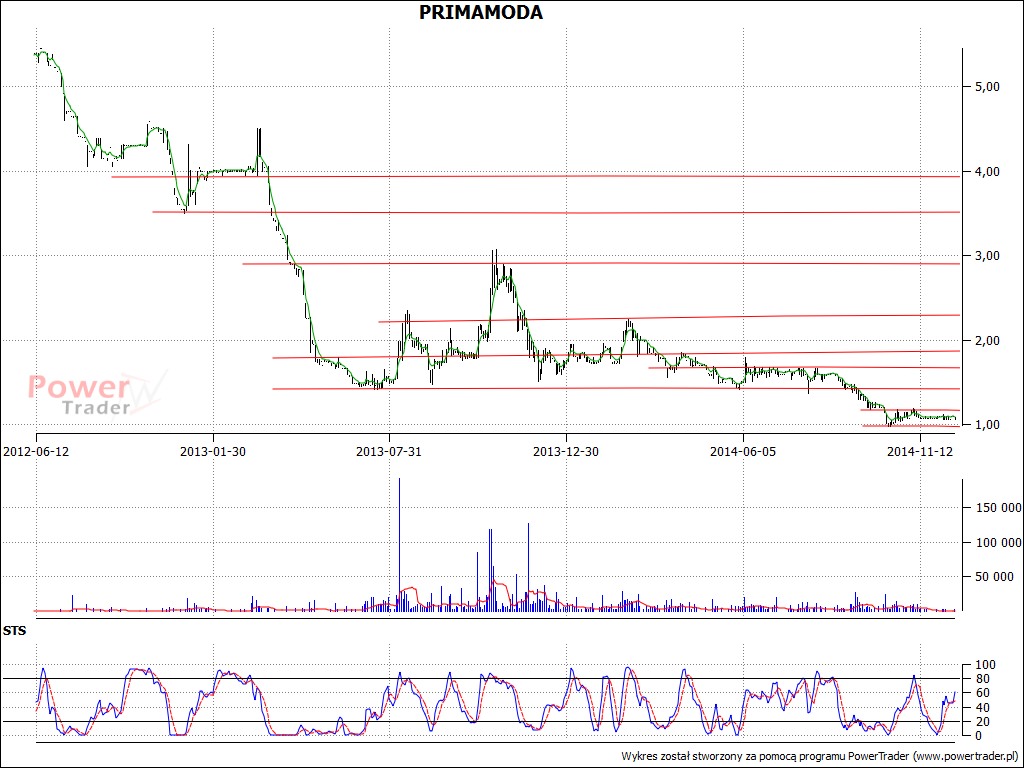Select the 80 level on STS axis

pyautogui.click(x=983, y=679)
